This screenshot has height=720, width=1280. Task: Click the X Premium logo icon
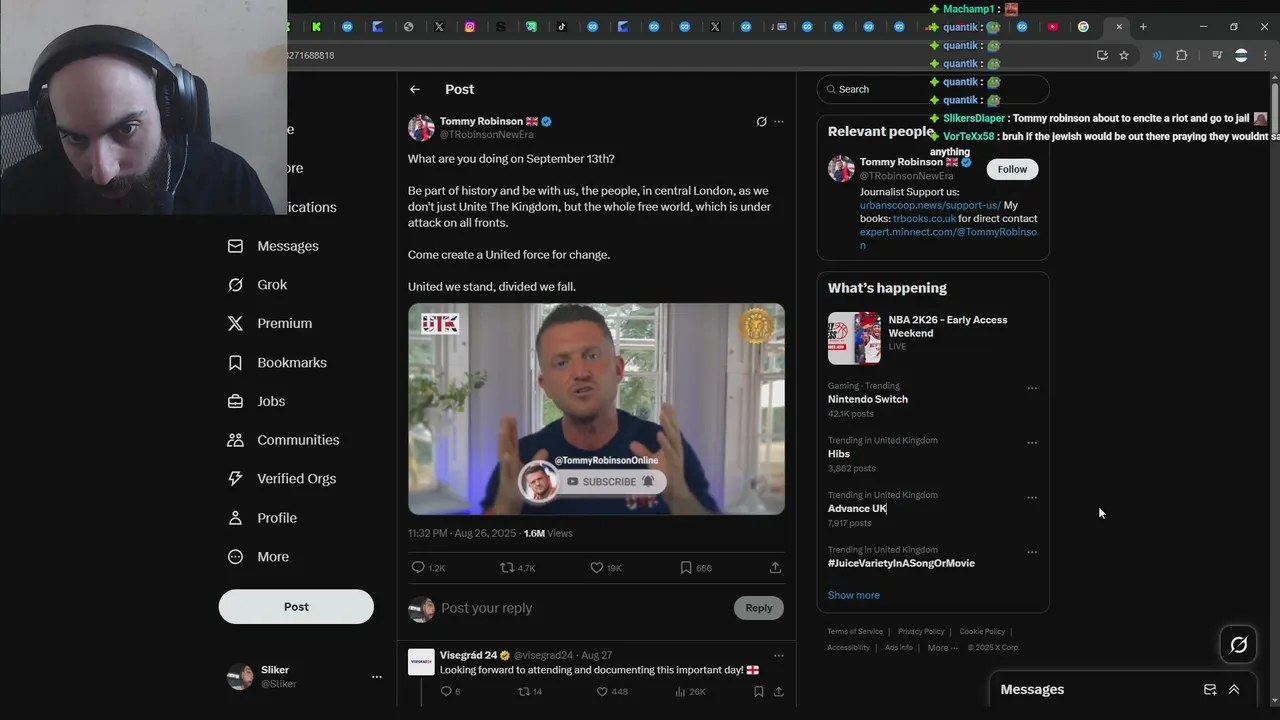point(235,324)
